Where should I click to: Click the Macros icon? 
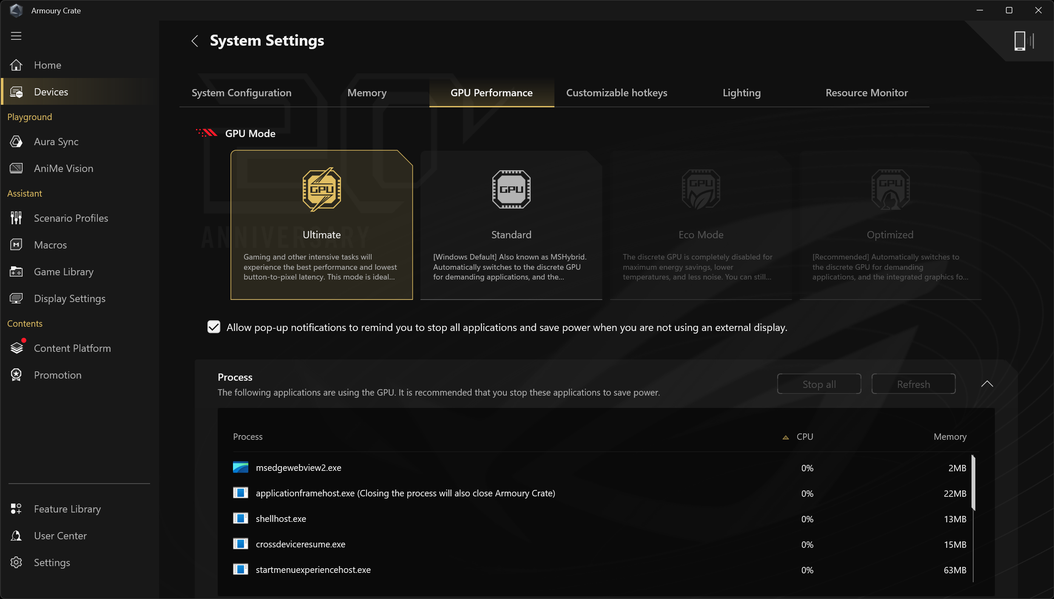tap(16, 245)
